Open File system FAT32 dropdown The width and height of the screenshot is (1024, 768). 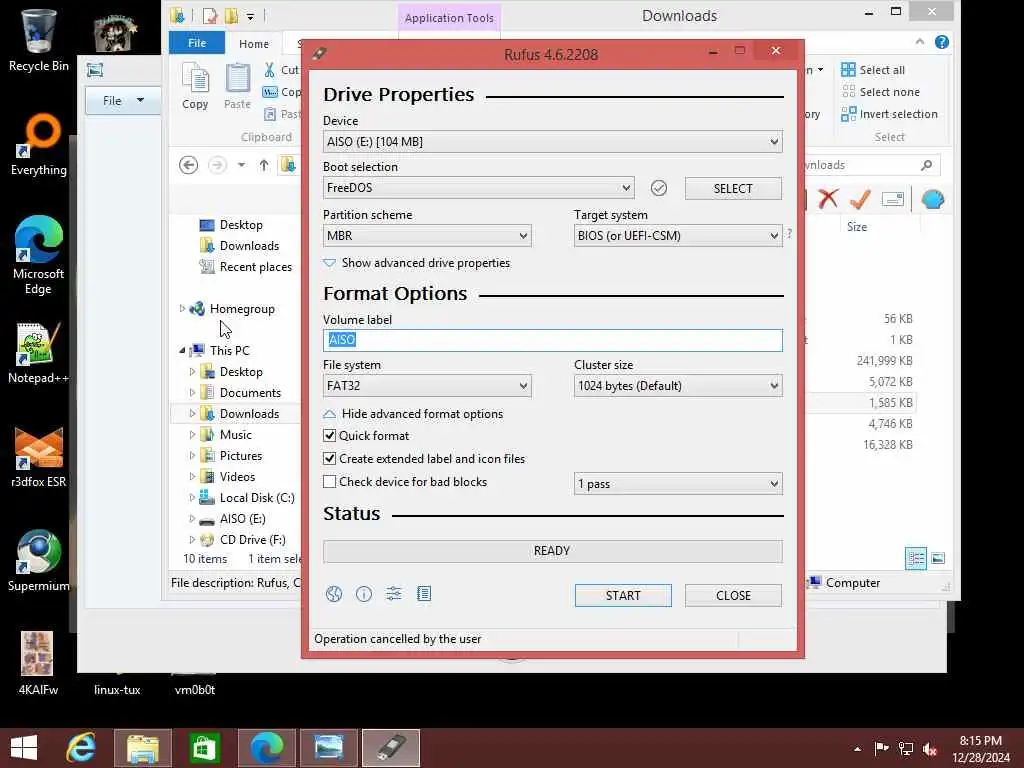point(427,386)
